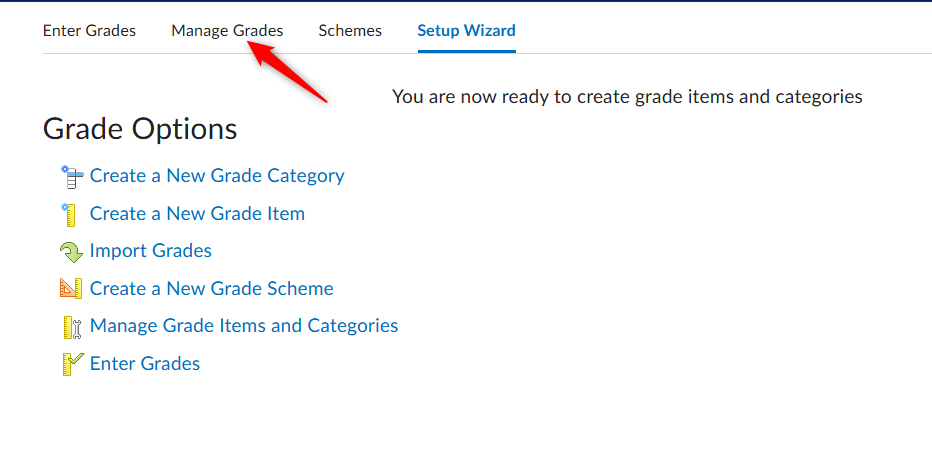
Task: Click the ruler with checkmark Enter Grades icon
Action: click(72, 364)
